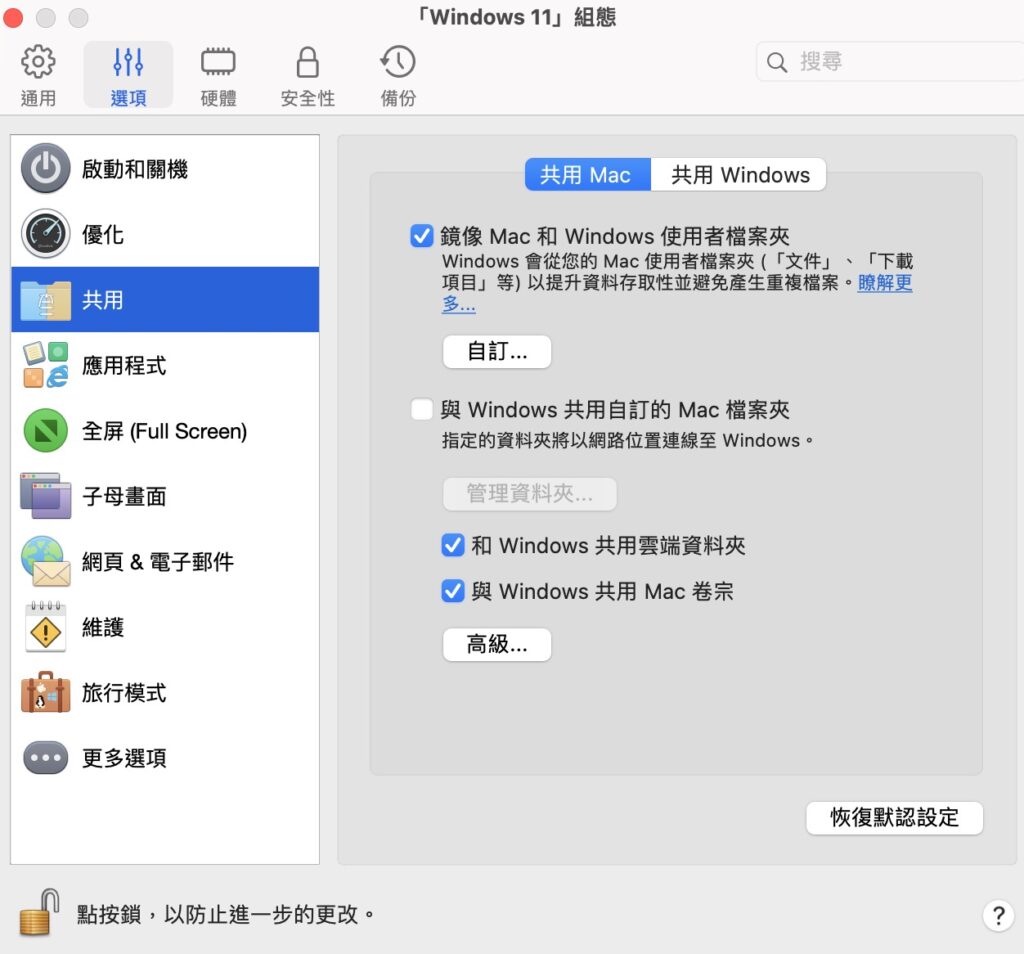Click the 優化 speedometer icon

[x=46, y=234]
